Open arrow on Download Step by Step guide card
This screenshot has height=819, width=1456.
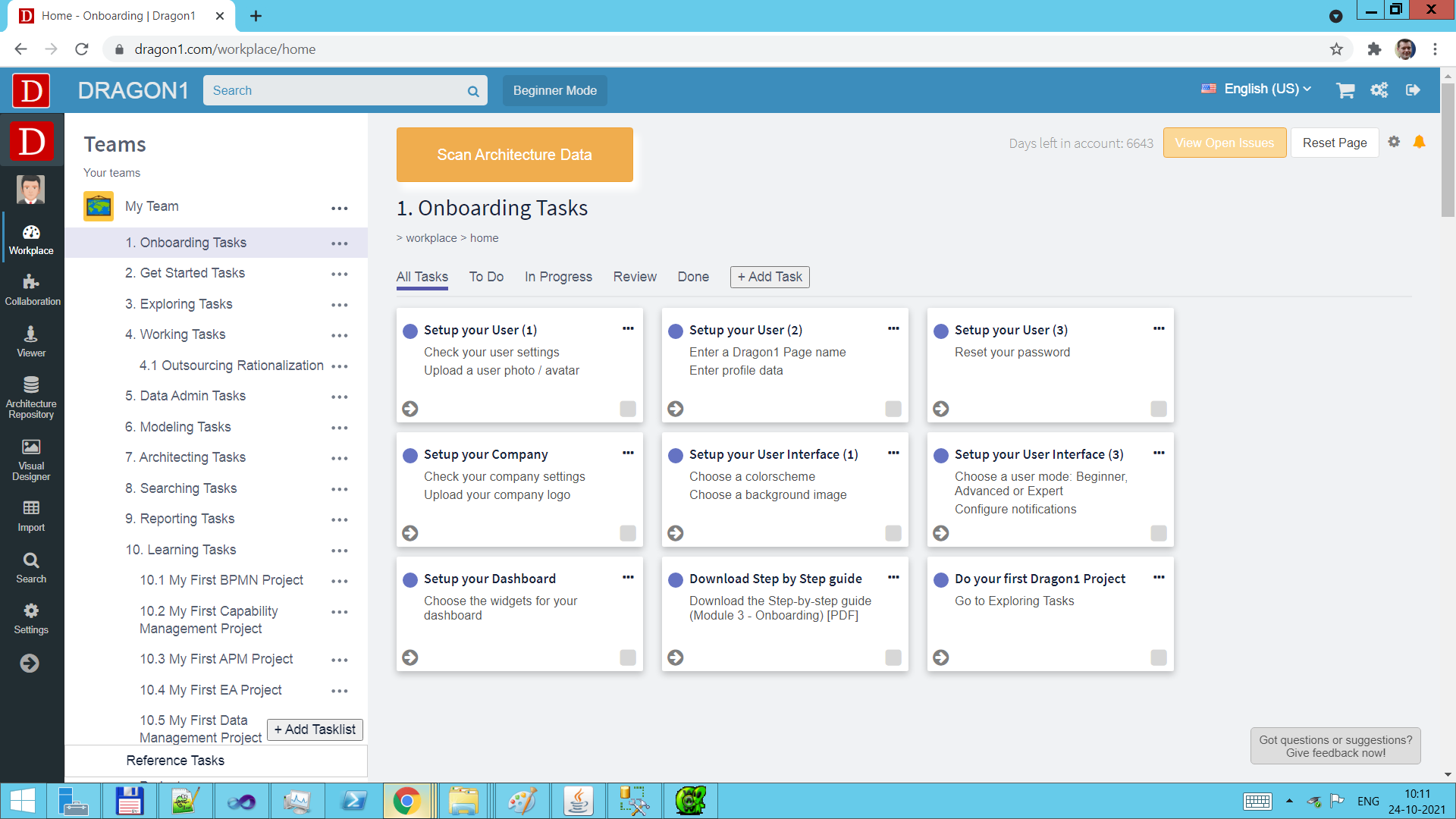(x=676, y=657)
